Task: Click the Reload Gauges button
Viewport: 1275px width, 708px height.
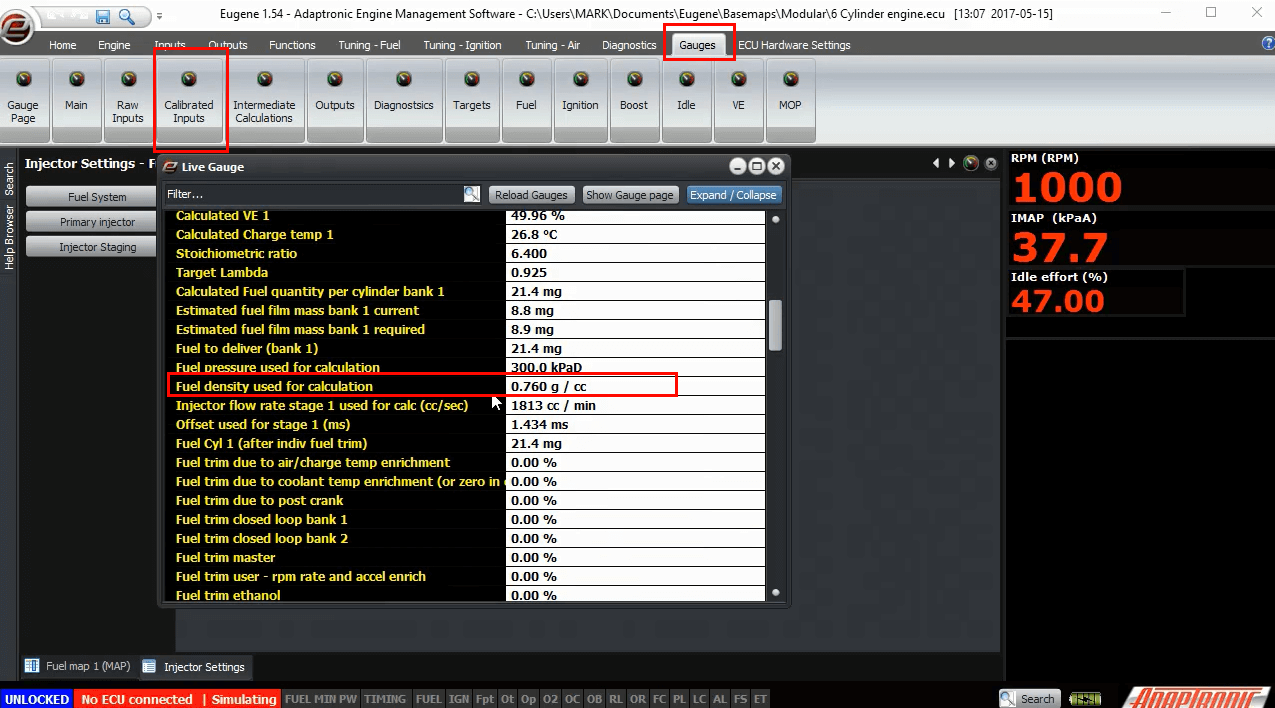Action: 531,195
